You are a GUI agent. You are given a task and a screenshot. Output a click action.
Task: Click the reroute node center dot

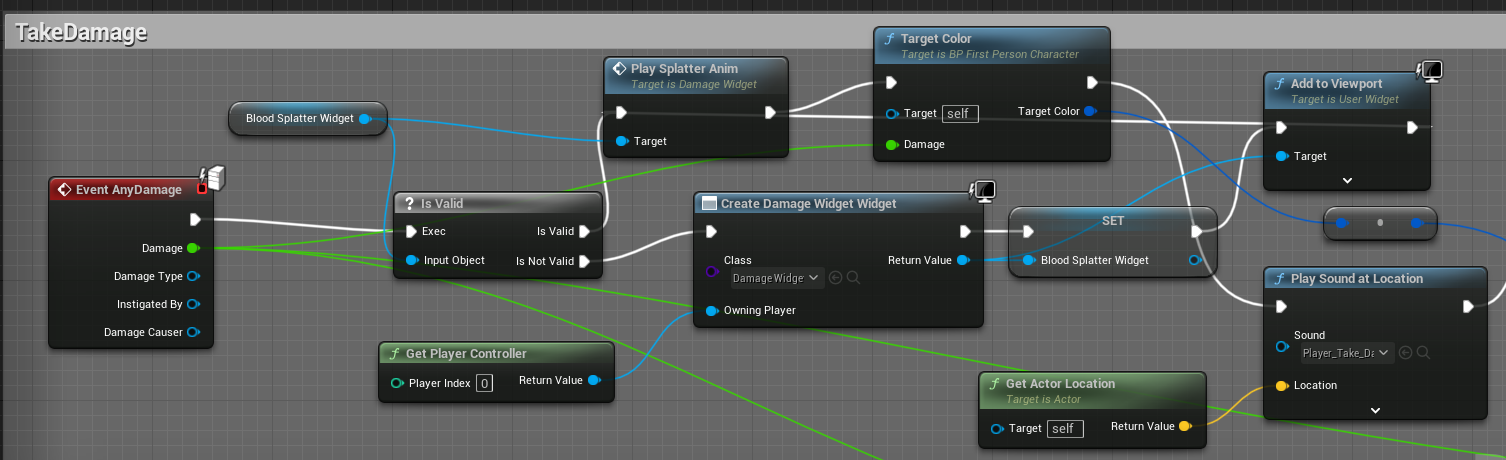pyautogui.click(x=1380, y=223)
